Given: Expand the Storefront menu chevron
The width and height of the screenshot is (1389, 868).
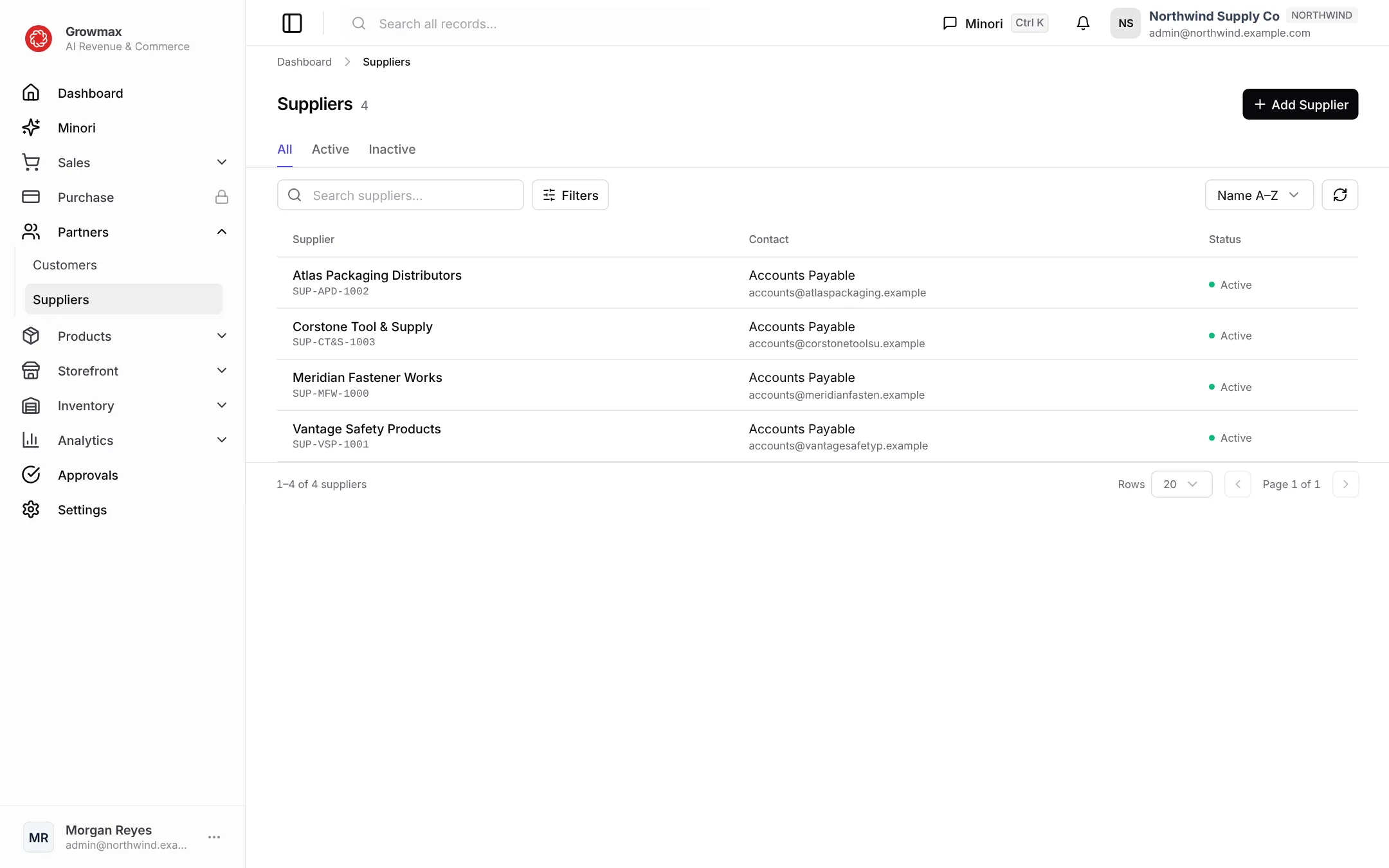Looking at the screenshot, I should click(222, 371).
